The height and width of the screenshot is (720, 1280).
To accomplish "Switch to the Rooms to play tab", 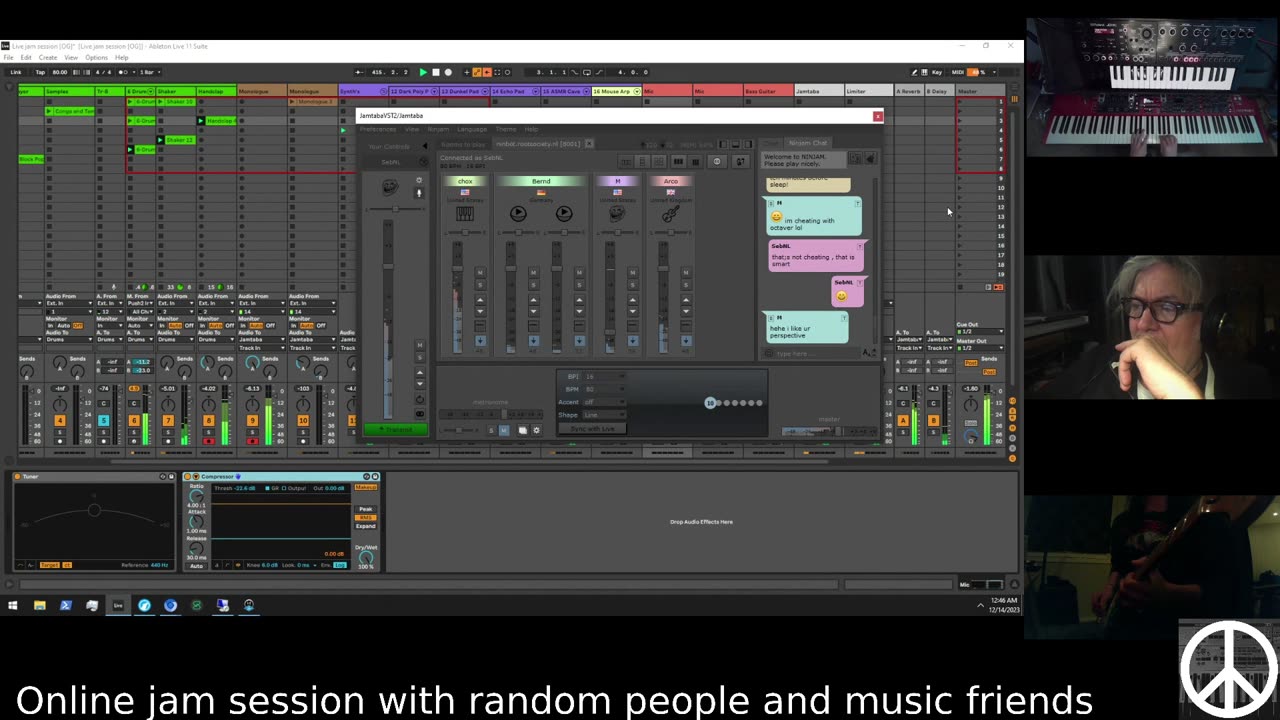I will pyautogui.click(x=463, y=144).
